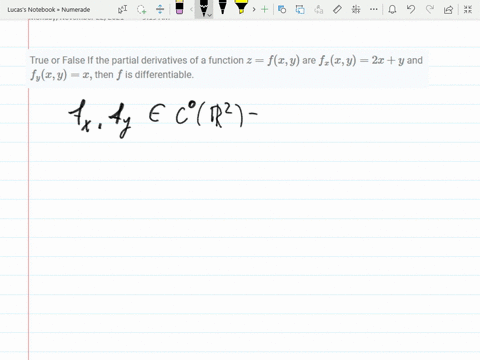Click the True or False question text
Image resolution: width=480 pixels, height=360 pixels.
coord(226,67)
